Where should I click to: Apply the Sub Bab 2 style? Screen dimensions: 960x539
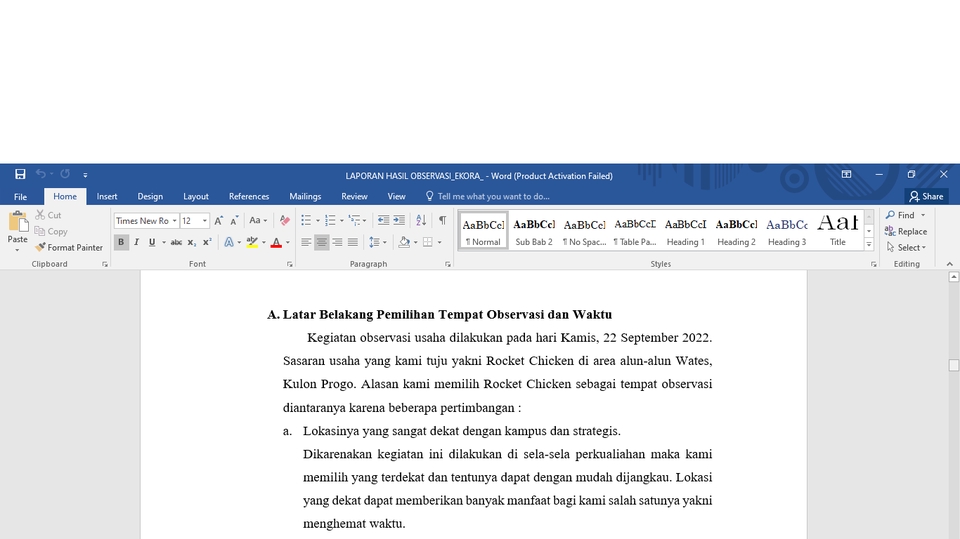[534, 232]
